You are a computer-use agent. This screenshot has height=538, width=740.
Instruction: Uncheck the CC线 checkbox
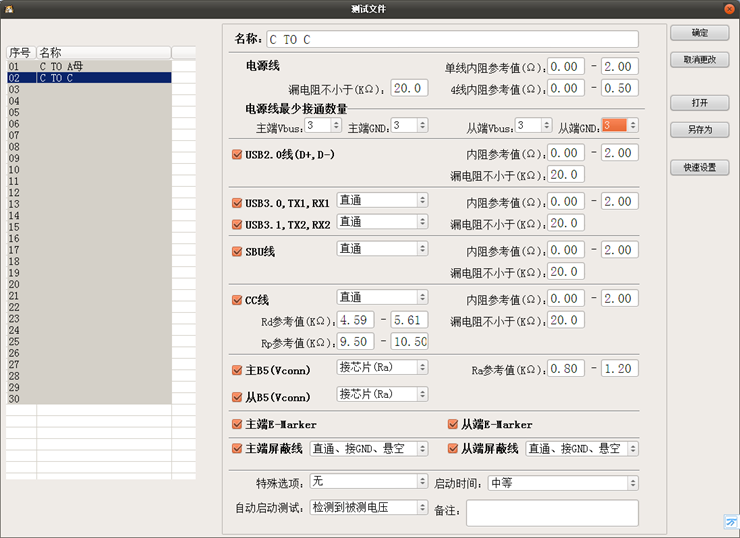(237, 299)
